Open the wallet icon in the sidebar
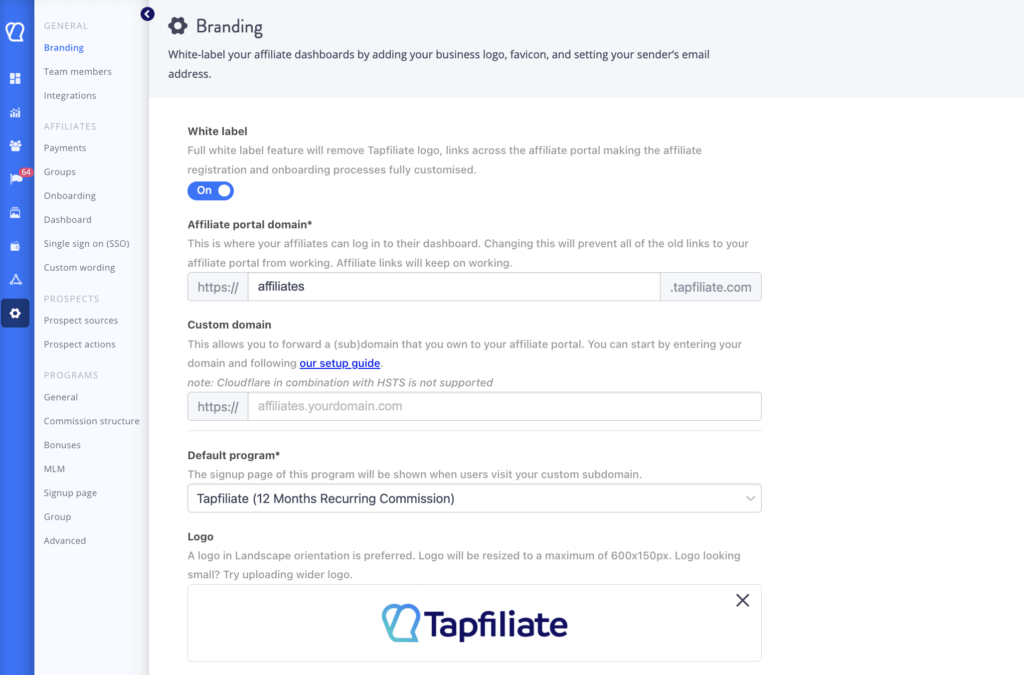The image size is (1024, 675). (x=15, y=246)
